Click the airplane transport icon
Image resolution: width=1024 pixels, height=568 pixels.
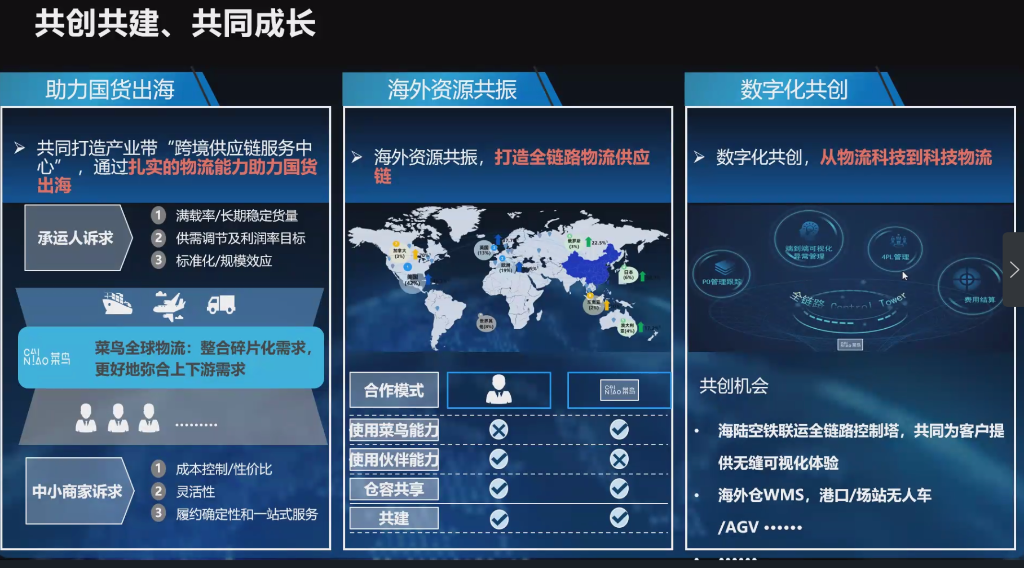coord(170,303)
